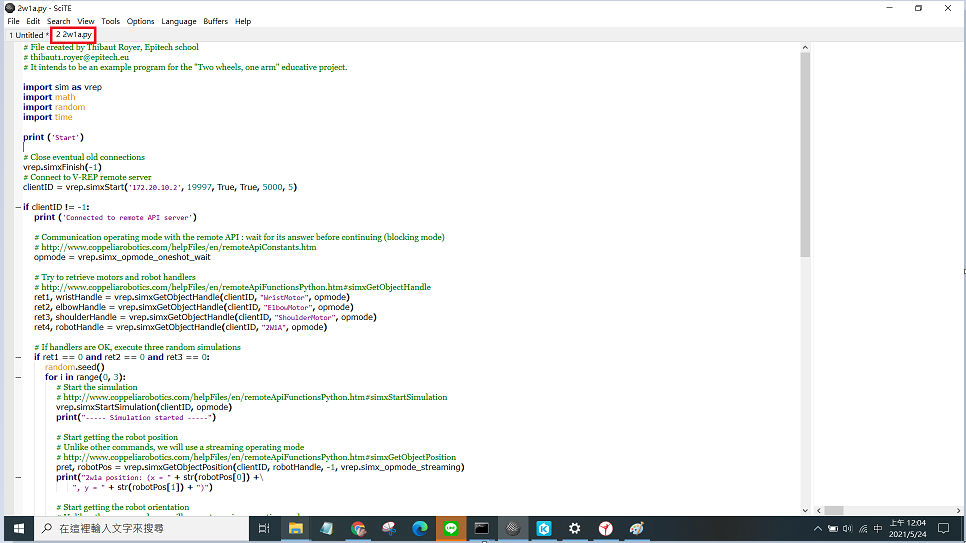Image resolution: width=966 pixels, height=543 pixels.
Task: Open the Windows Start menu
Action: tap(17, 528)
